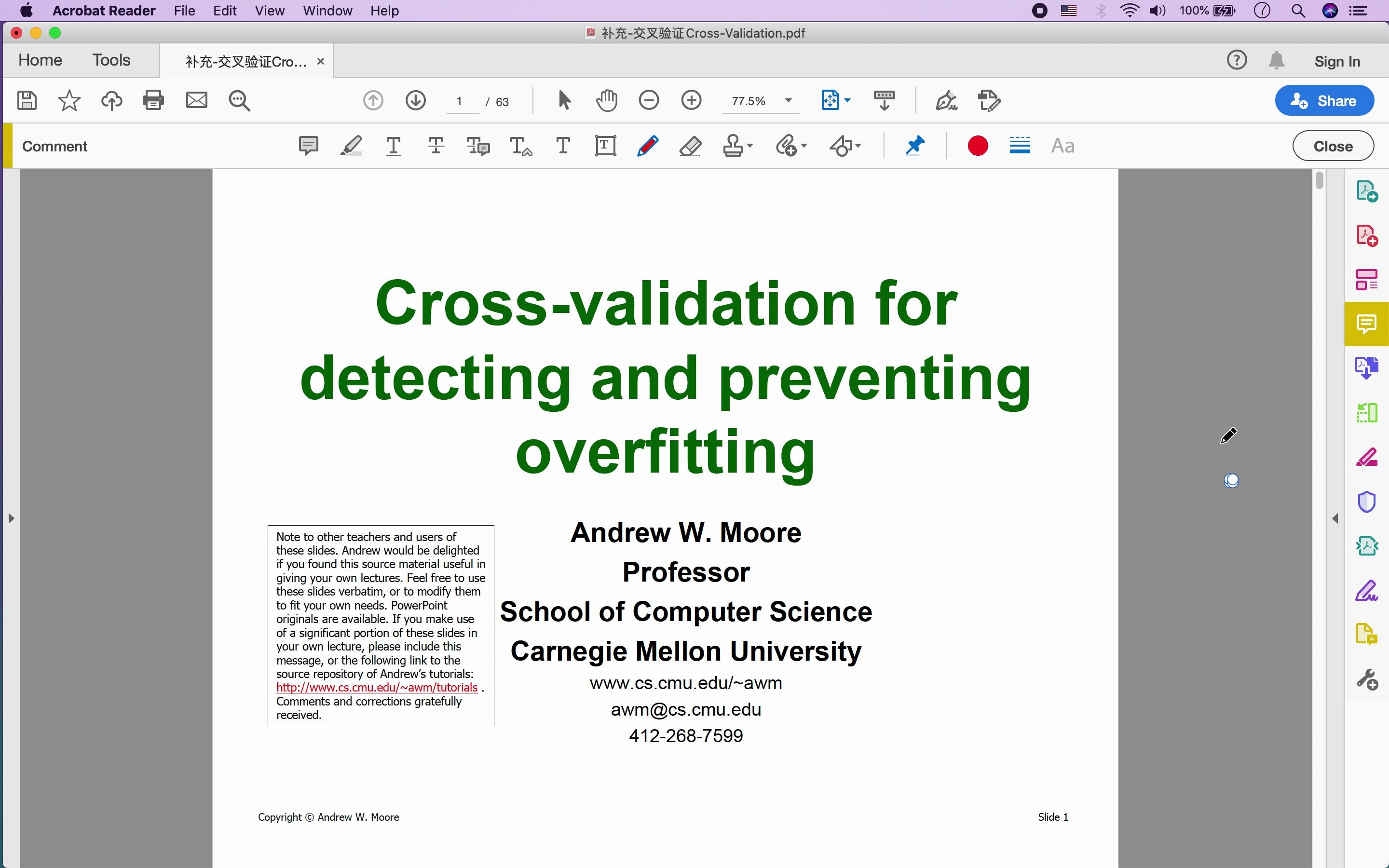
Task: Toggle the expand sidebar arrow
Action: pos(11,517)
